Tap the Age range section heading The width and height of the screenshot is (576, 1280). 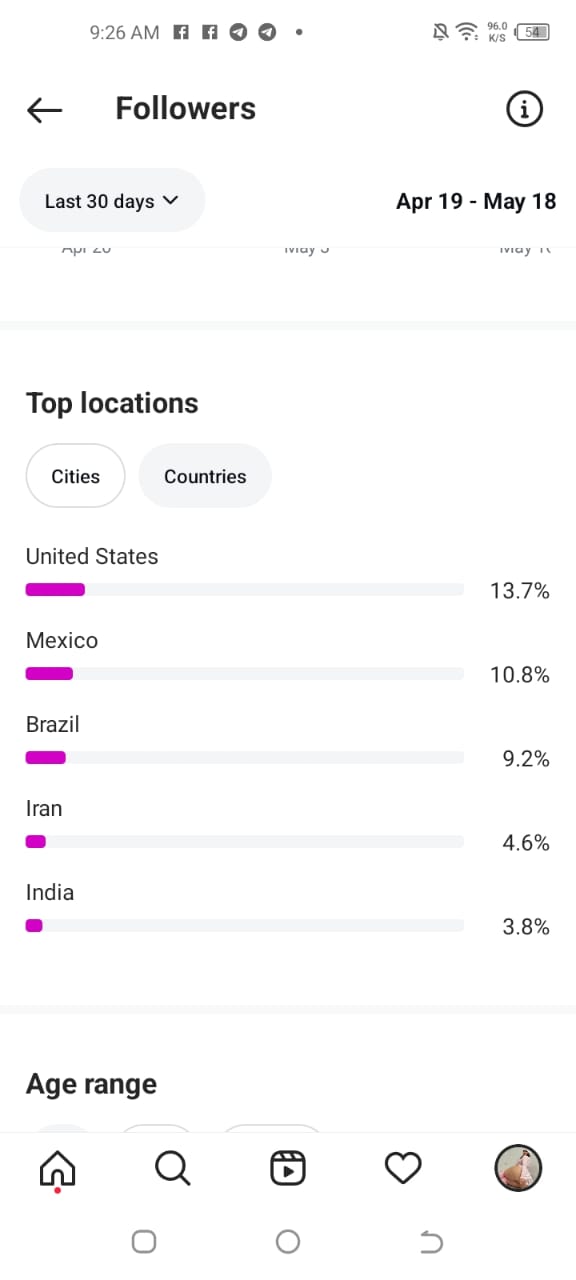click(91, 1084)
